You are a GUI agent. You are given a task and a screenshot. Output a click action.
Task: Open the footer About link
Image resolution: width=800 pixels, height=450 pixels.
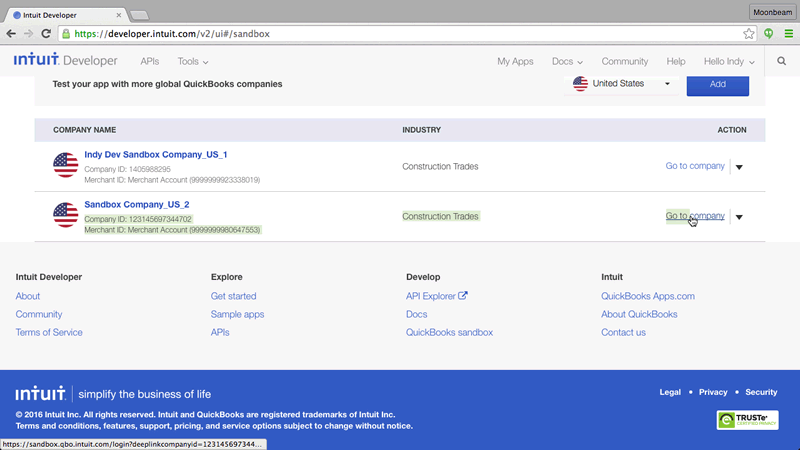point(28,296)
